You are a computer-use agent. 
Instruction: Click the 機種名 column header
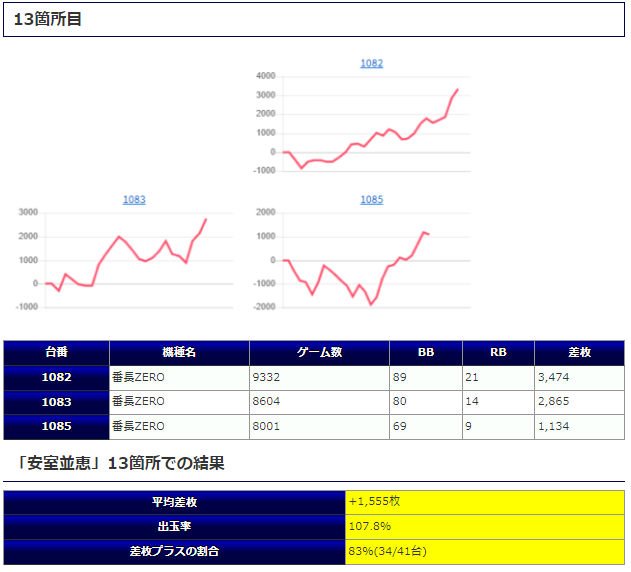point(179,353)
